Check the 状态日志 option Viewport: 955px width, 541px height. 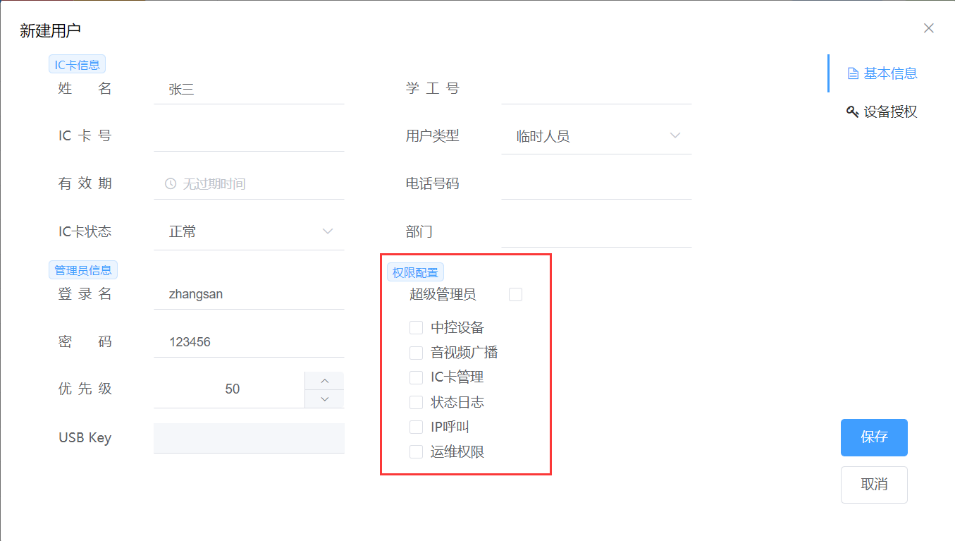[416, 402]
